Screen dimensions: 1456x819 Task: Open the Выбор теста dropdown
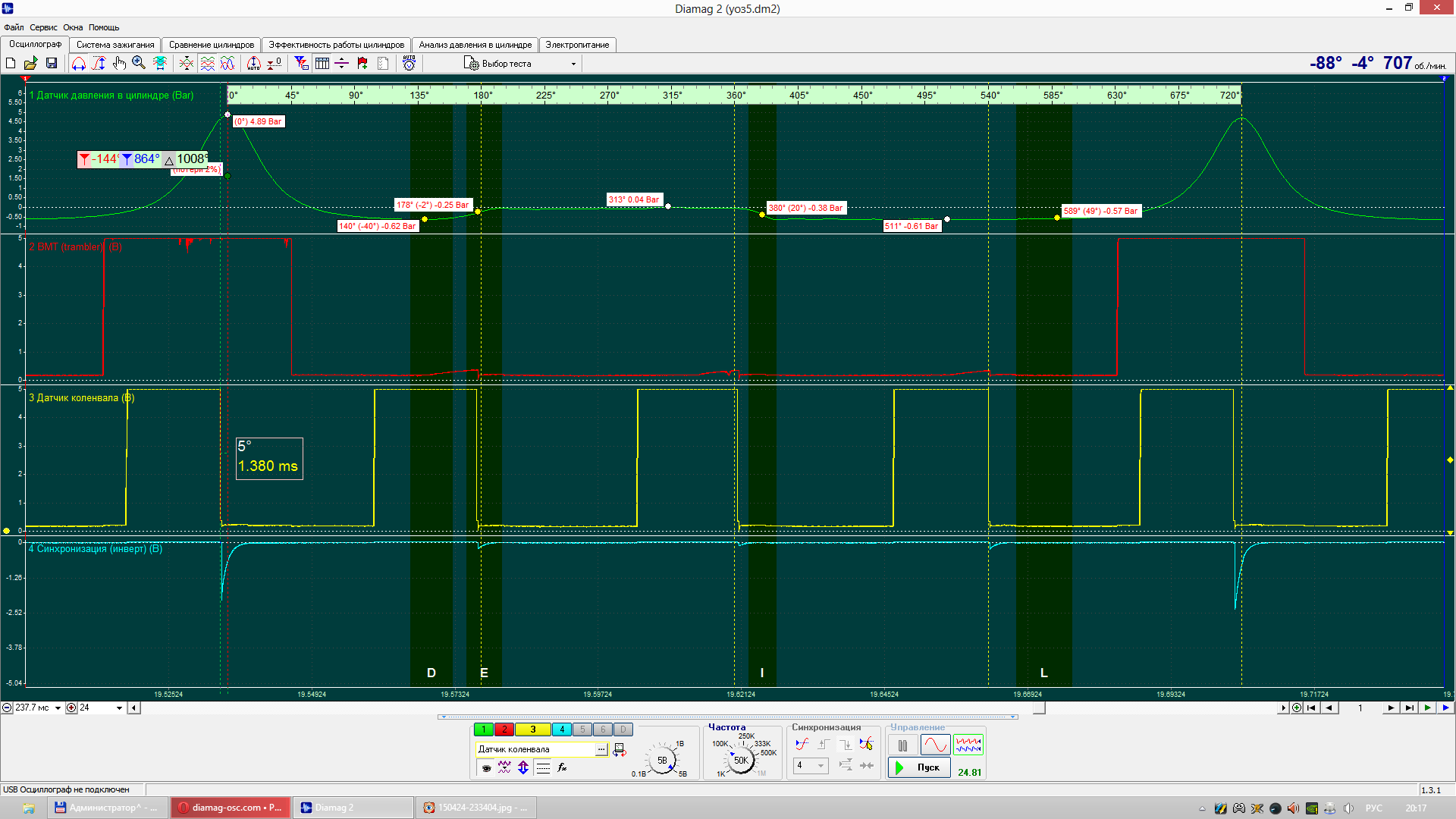(x=521, y=64)
